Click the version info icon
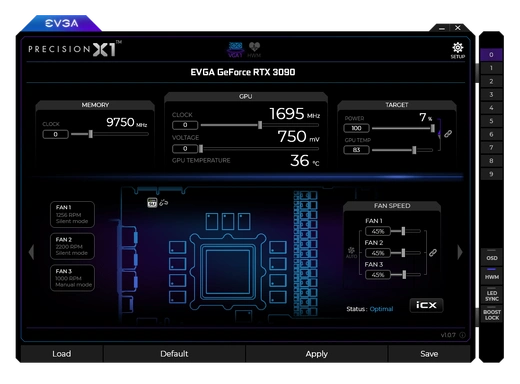 click(462, 335)
